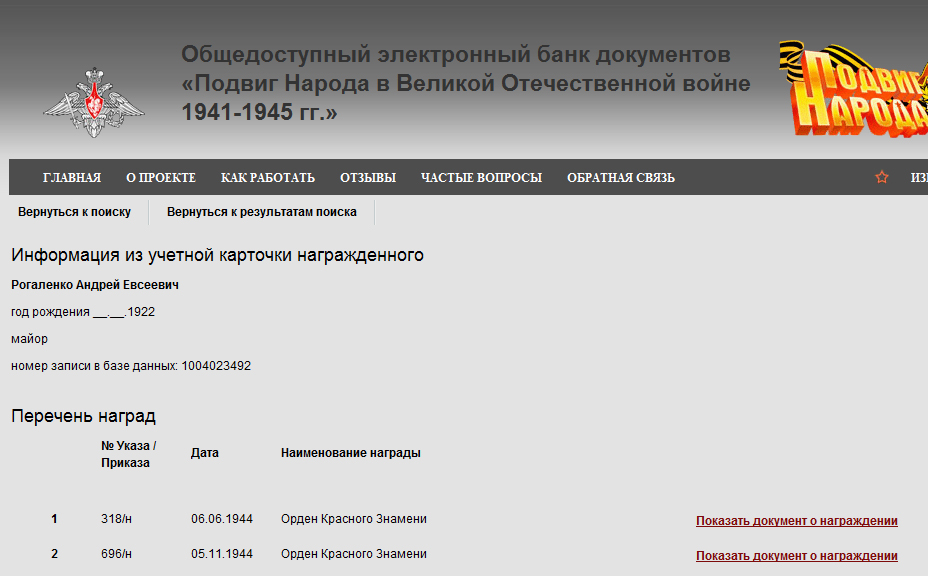
Task: Show award document for order 318/н
Action: 796,521
